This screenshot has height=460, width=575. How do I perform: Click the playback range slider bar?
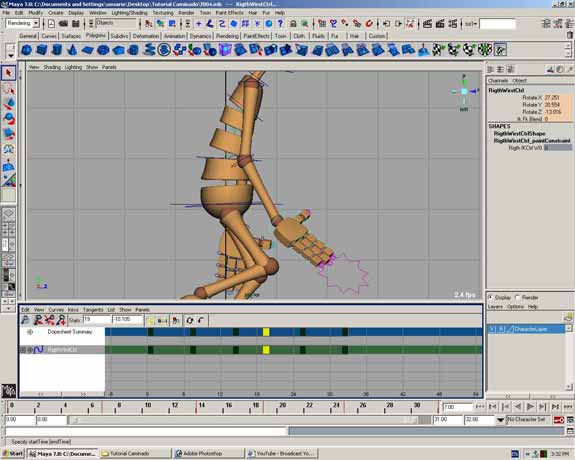244,420
